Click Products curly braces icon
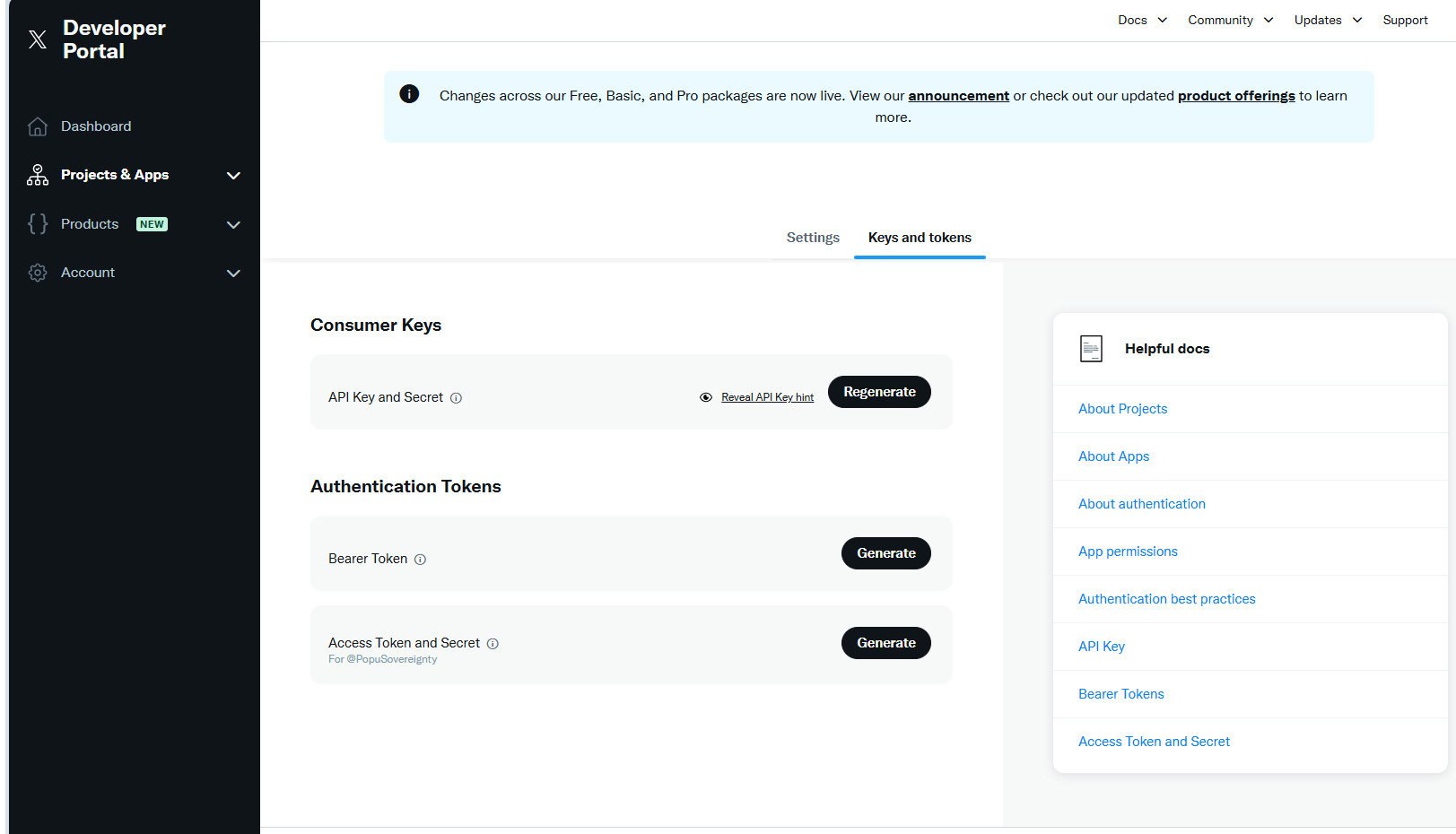Viewport: 1456px width, 834px height. coord(38,223)
